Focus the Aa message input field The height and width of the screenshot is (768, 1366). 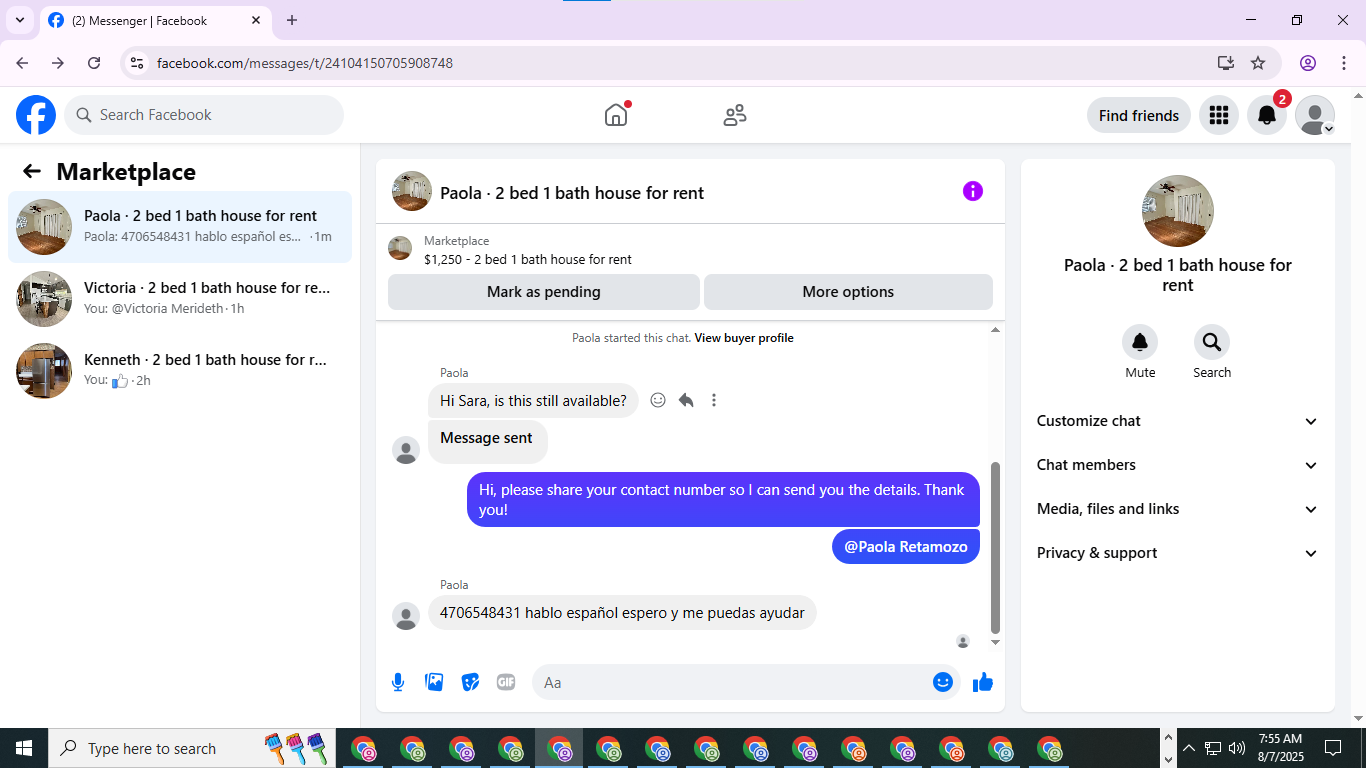tap(746, 682)
